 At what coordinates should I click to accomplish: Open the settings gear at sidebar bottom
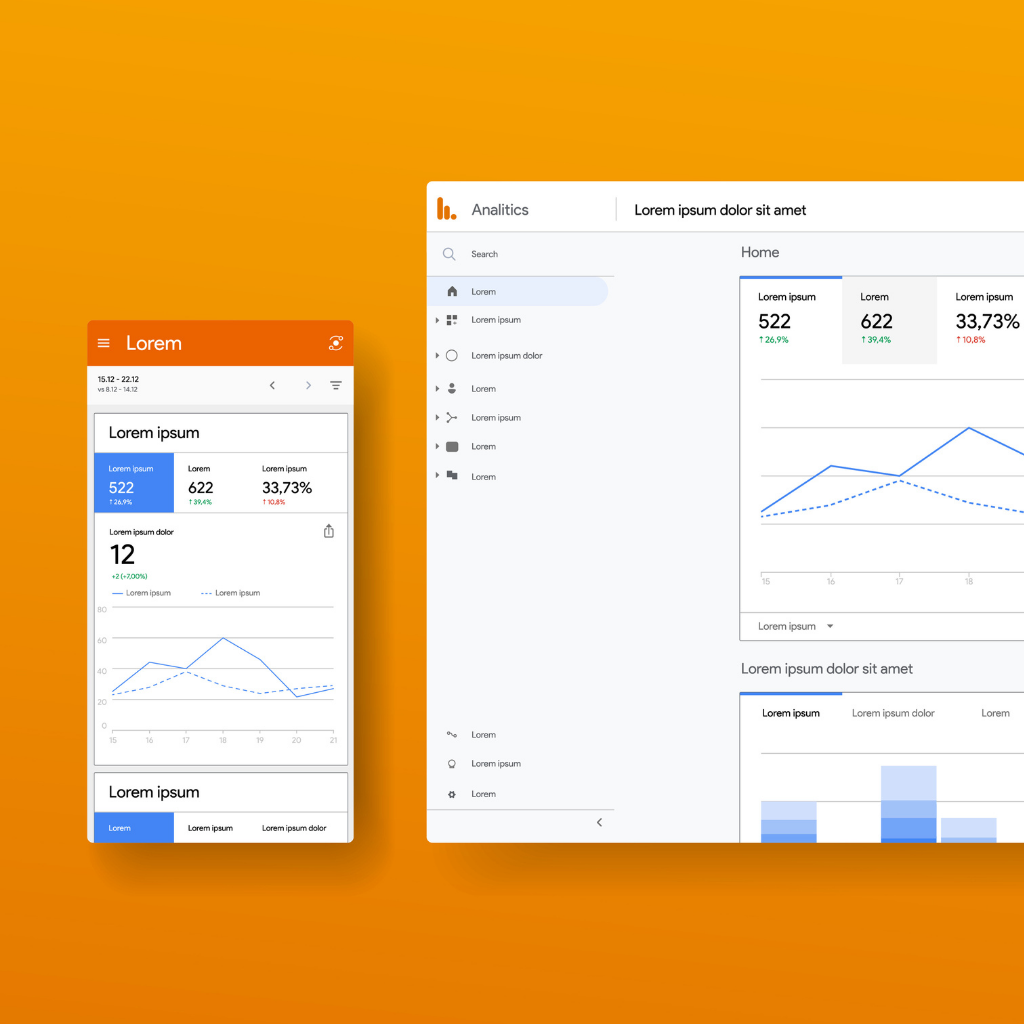point(451,794)
